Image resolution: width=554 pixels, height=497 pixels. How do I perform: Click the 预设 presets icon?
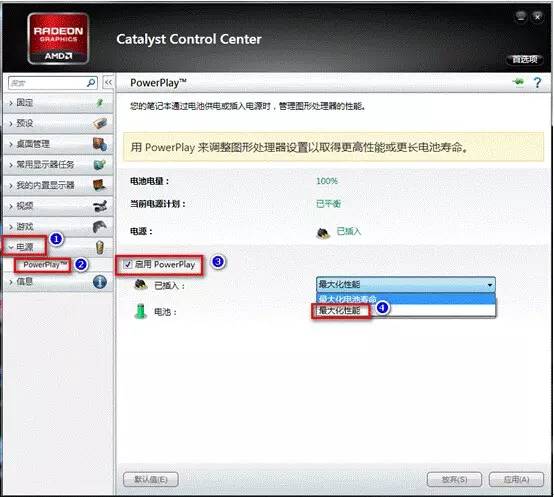coord(100,123)
